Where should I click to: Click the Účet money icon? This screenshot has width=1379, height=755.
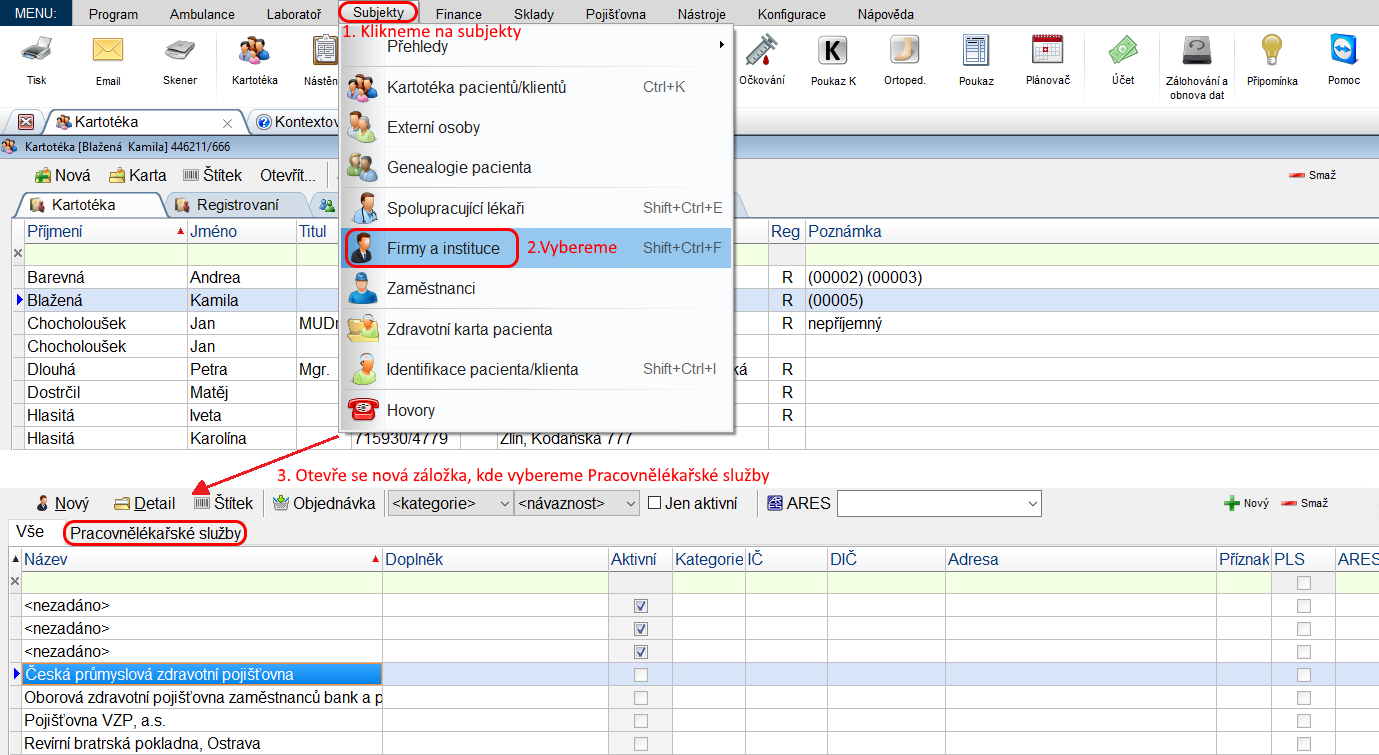click(x=1122, y=51)
